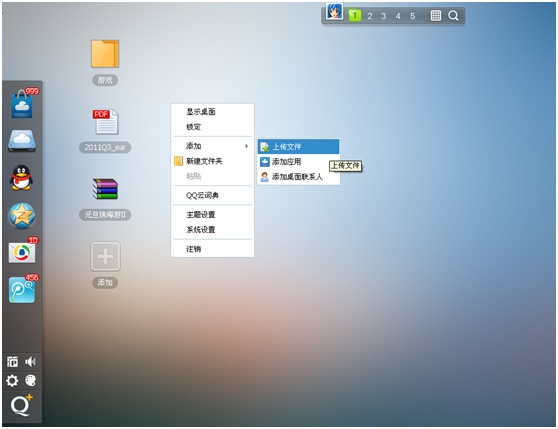Open QQ Mail envelope icon in the sidebar
Image resolution: width=558 pixels, height=429 pixels.
tap(22, 253)
